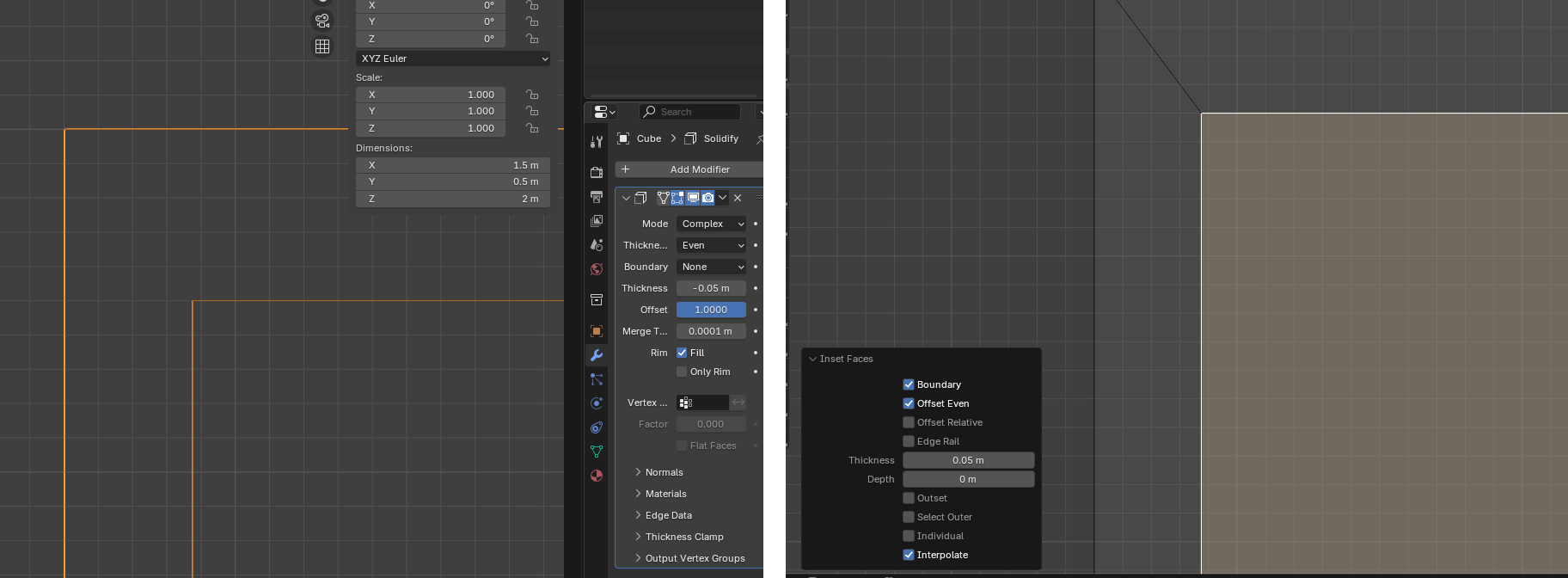This screenshot has width=1568, height=578.
Task: Open XYZ Euler rotation mode dropdown
Action: tap(453, 58)
